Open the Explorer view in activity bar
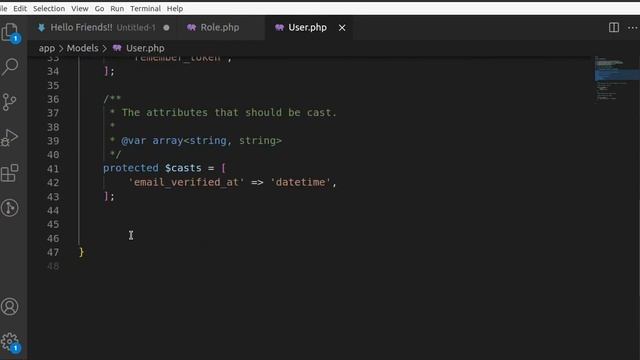This screenshot has width=640, height=360. [x=10, y=32]
